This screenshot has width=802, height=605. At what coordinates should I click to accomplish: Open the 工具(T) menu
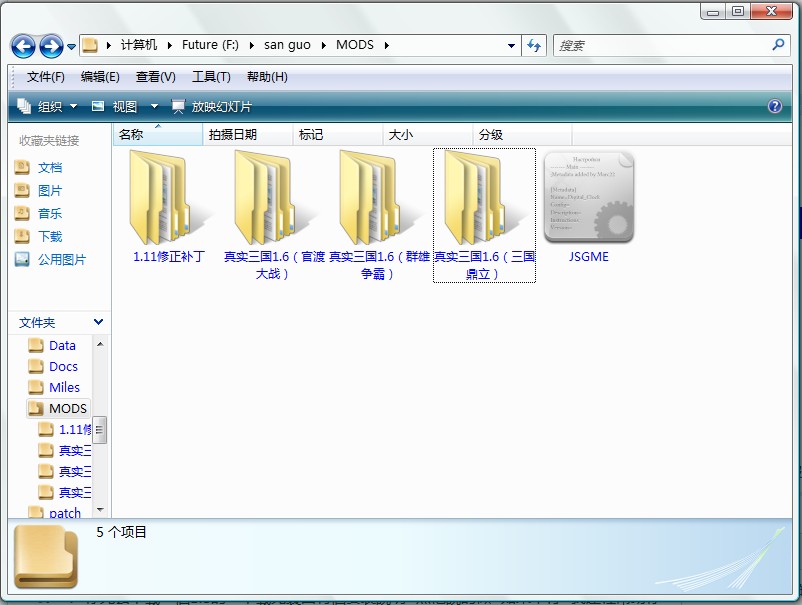(211, 77)
